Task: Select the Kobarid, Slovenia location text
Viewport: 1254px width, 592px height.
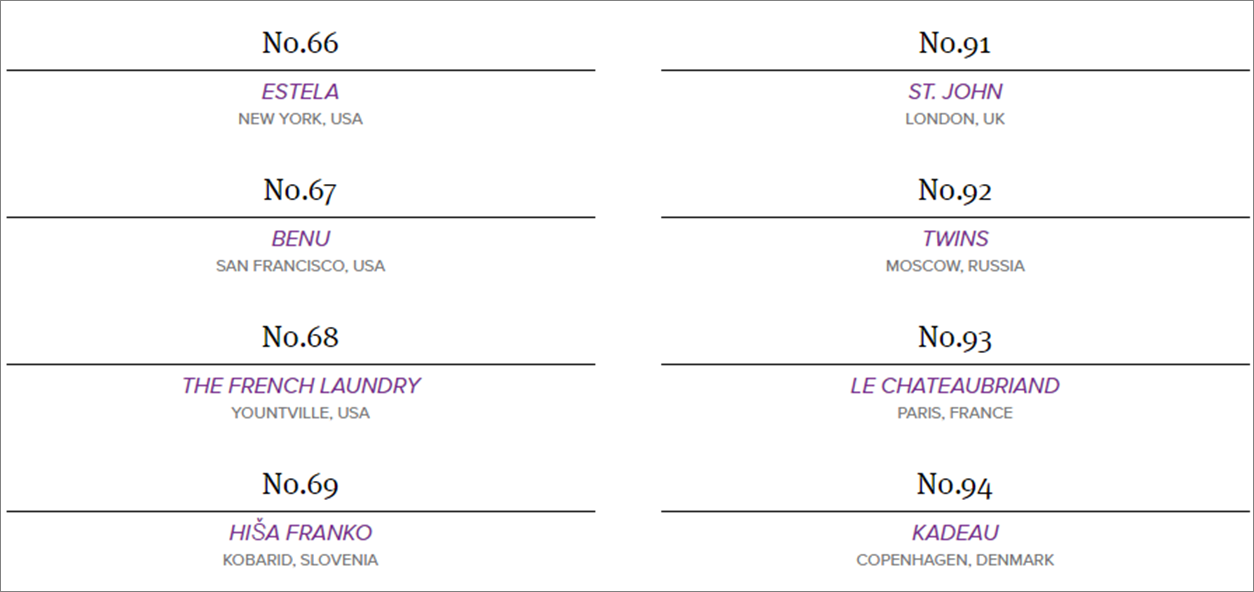Action: 300,560
